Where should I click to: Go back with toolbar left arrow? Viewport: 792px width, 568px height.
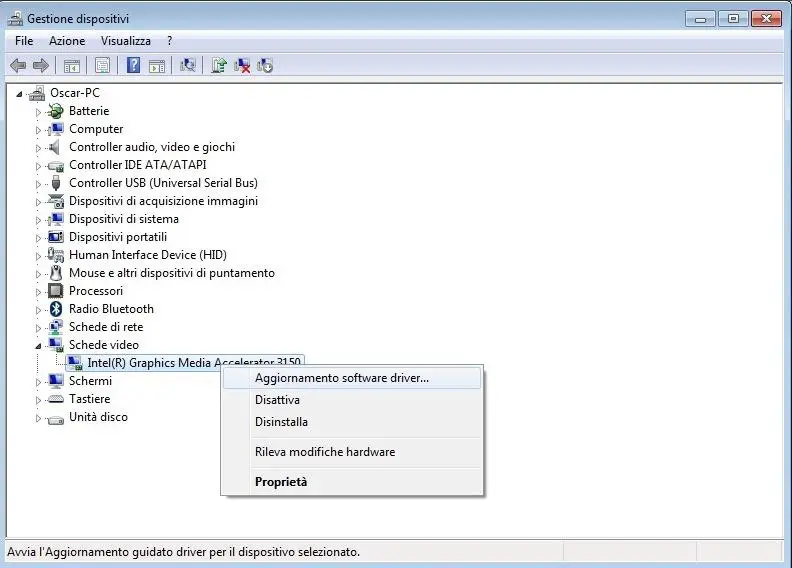click(18, 65)
